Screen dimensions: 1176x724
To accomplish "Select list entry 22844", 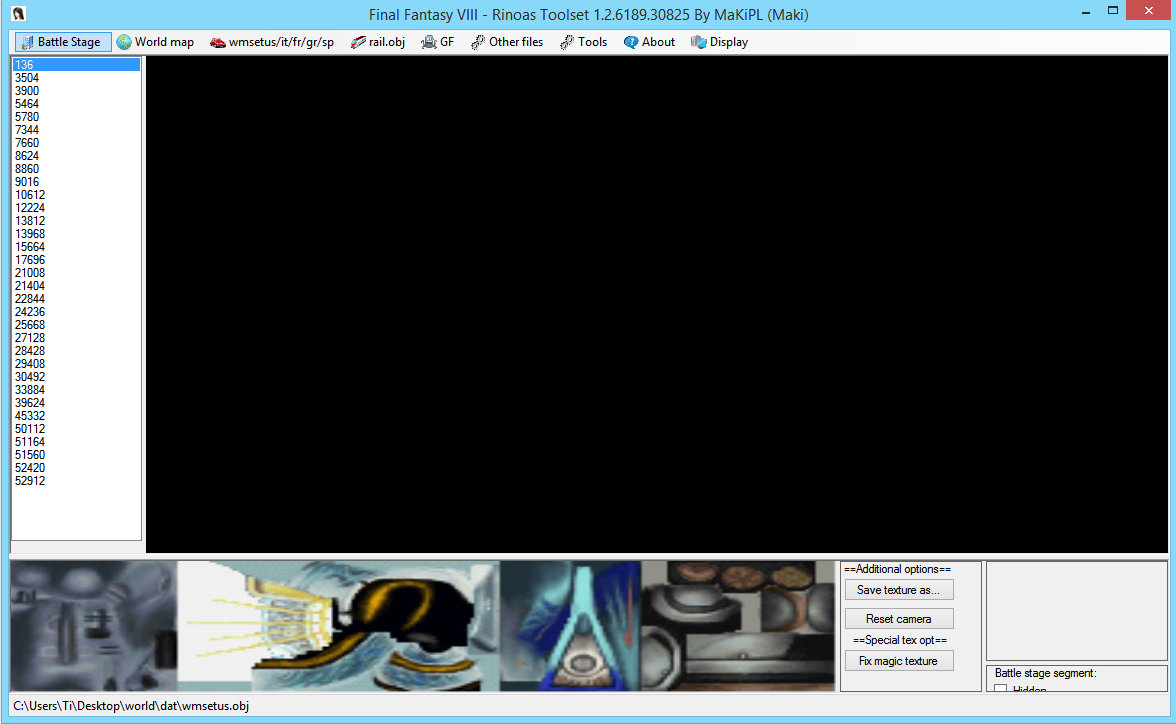I will coord(76,299).
